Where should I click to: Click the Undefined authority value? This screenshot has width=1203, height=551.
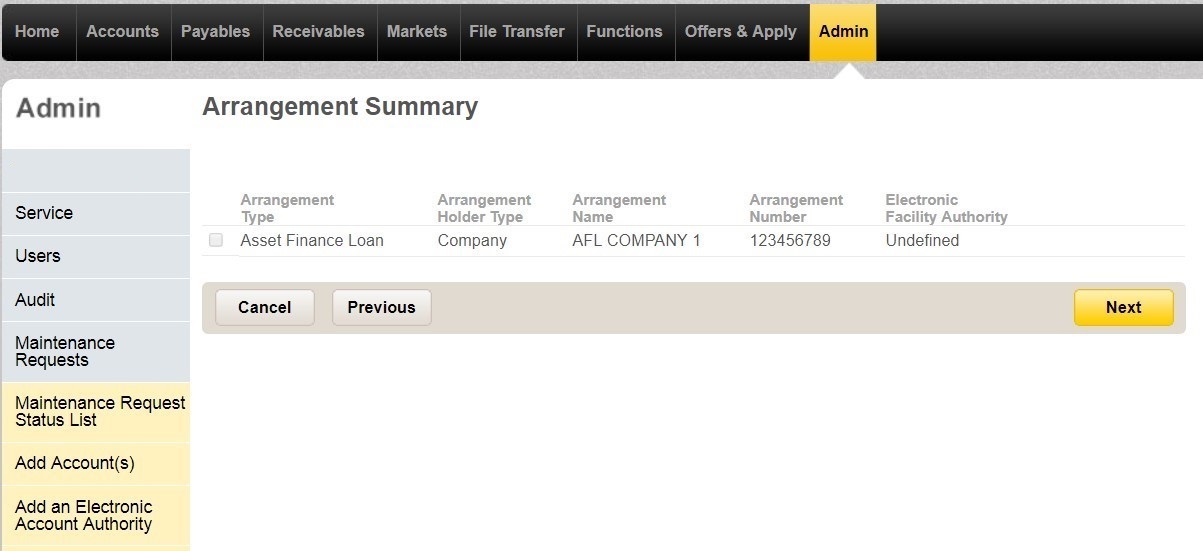(x=922, y=241)
